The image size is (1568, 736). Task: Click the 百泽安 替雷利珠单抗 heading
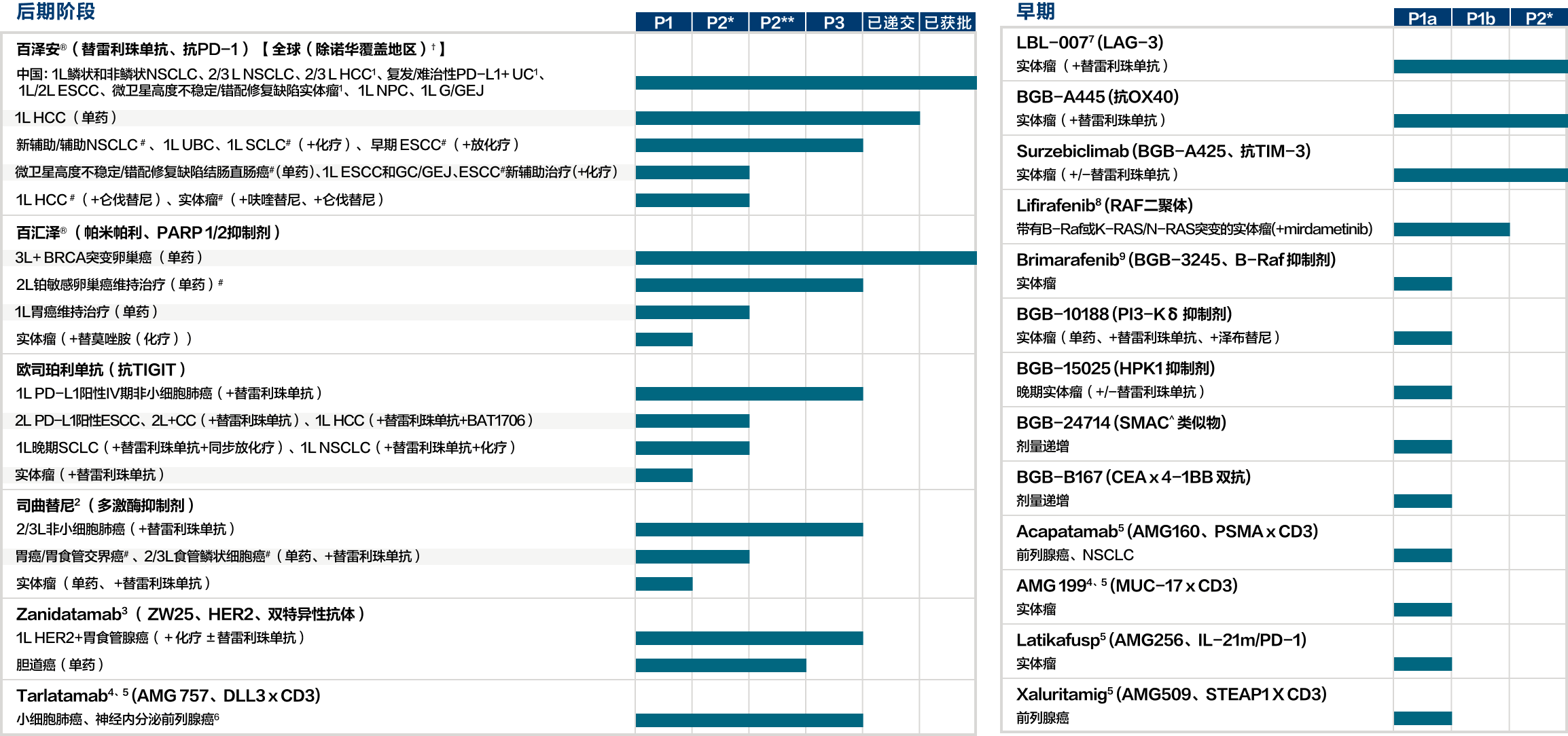(231, 49)
